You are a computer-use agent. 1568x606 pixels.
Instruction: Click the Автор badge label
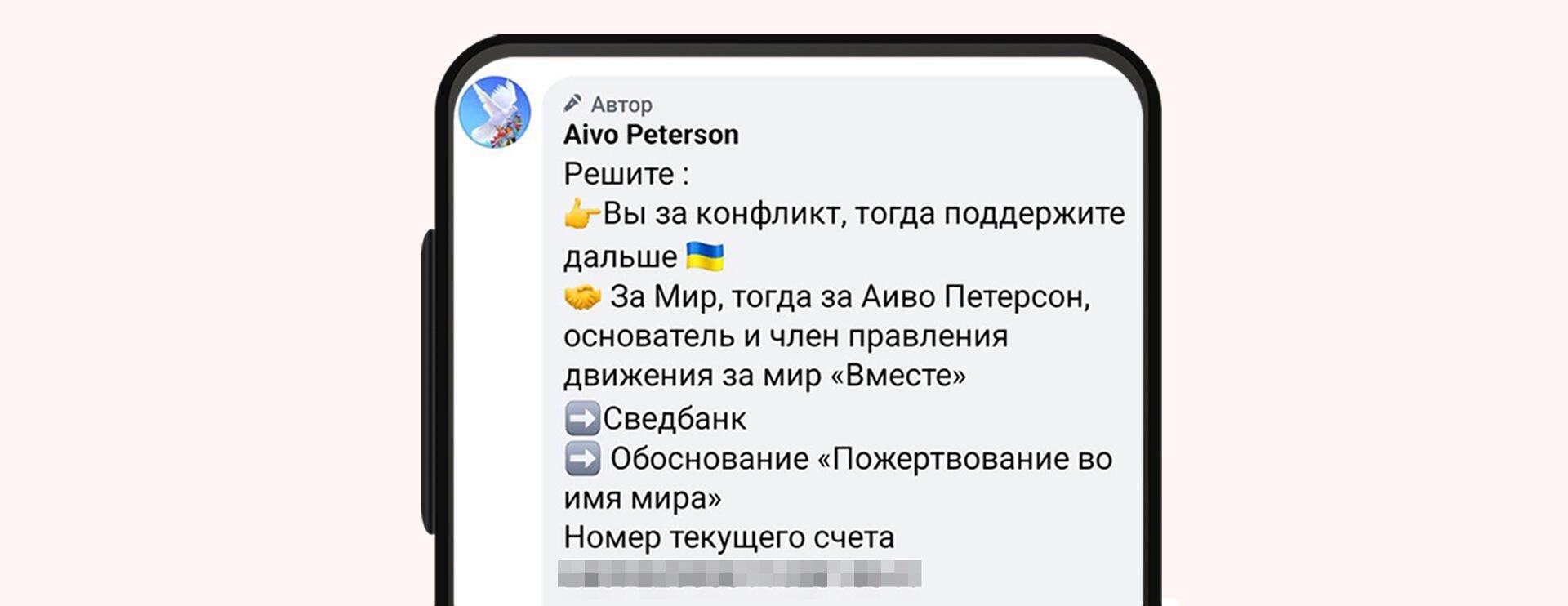pos(621,105)
